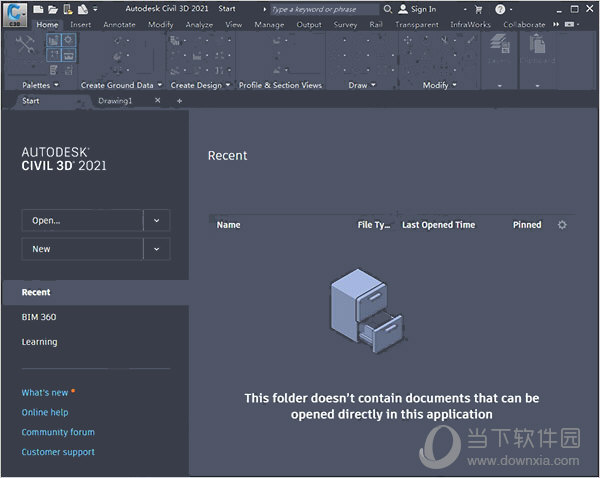600x478 pixels.
Task: Open the Transparent ribbon tab
Action: coord(417,24)
